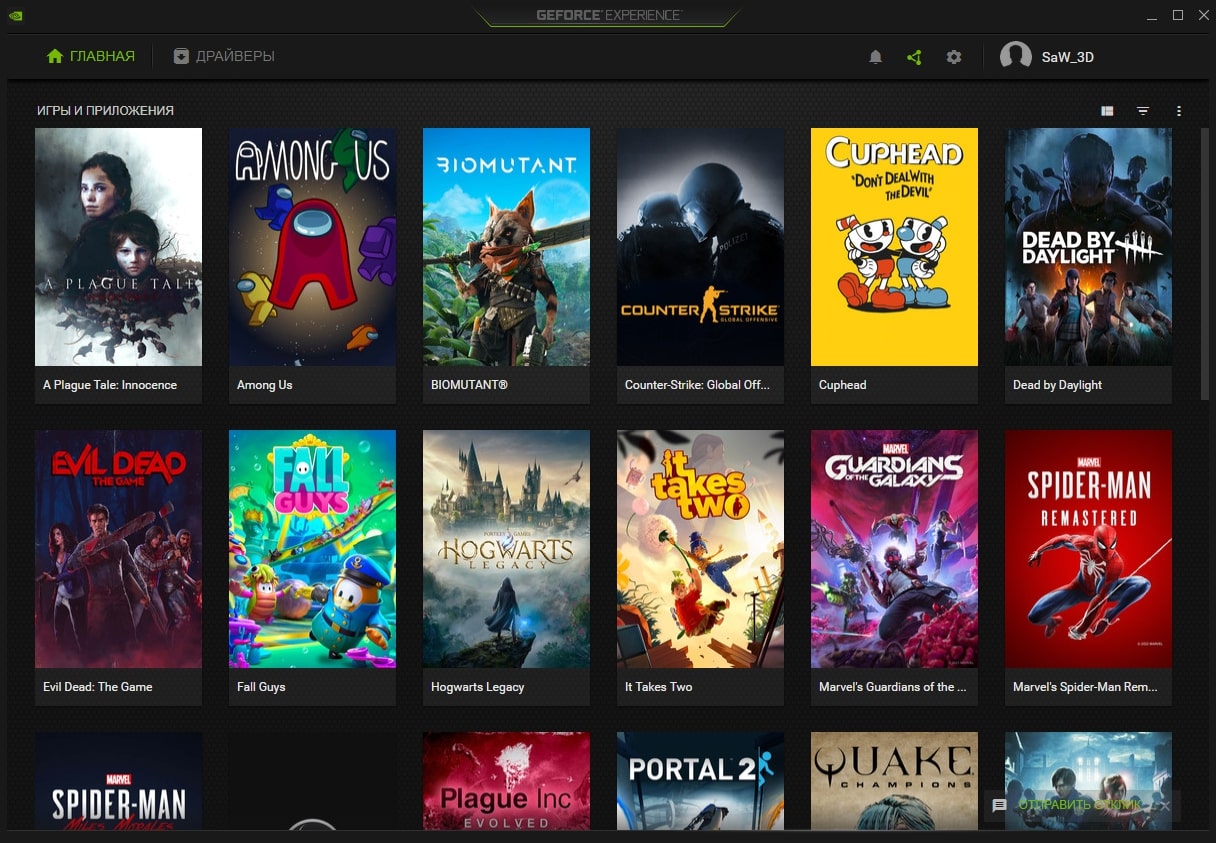Select the Quake Champions cover
The image size is (1216, 843).
pyautogui.click(x=894, y=781)
